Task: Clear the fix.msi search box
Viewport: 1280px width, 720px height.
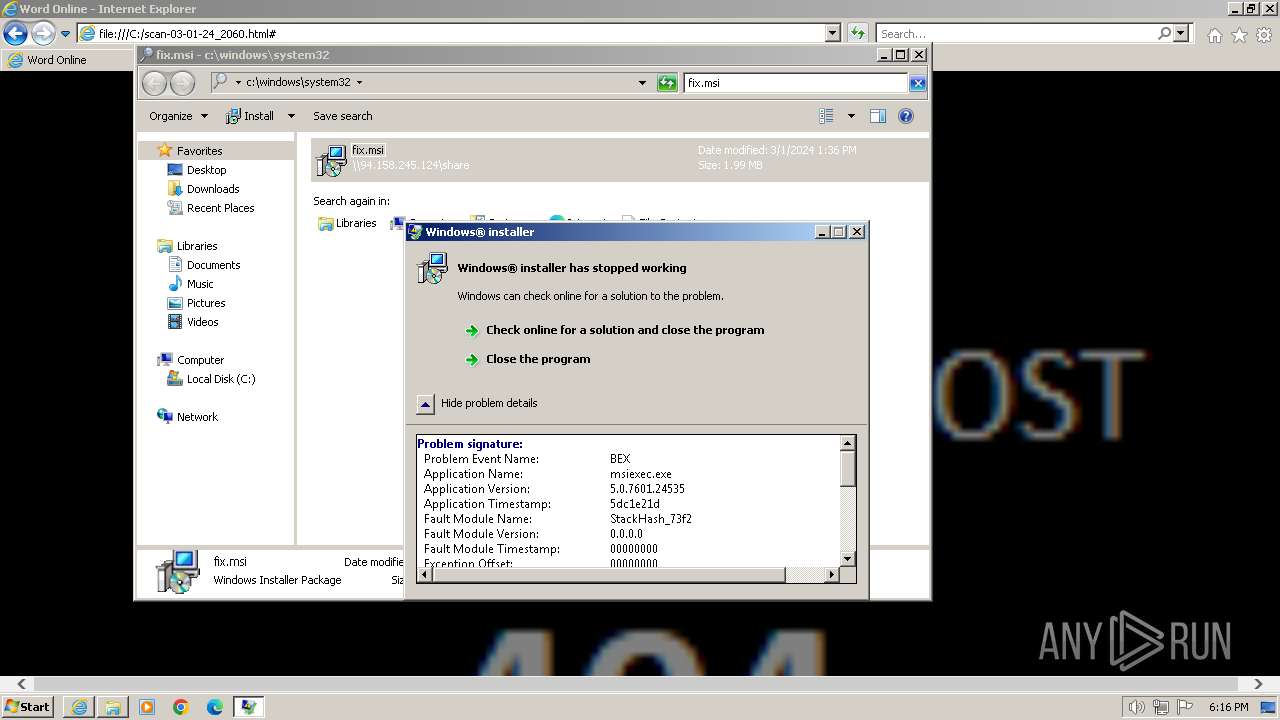Action: pos(917,83)
